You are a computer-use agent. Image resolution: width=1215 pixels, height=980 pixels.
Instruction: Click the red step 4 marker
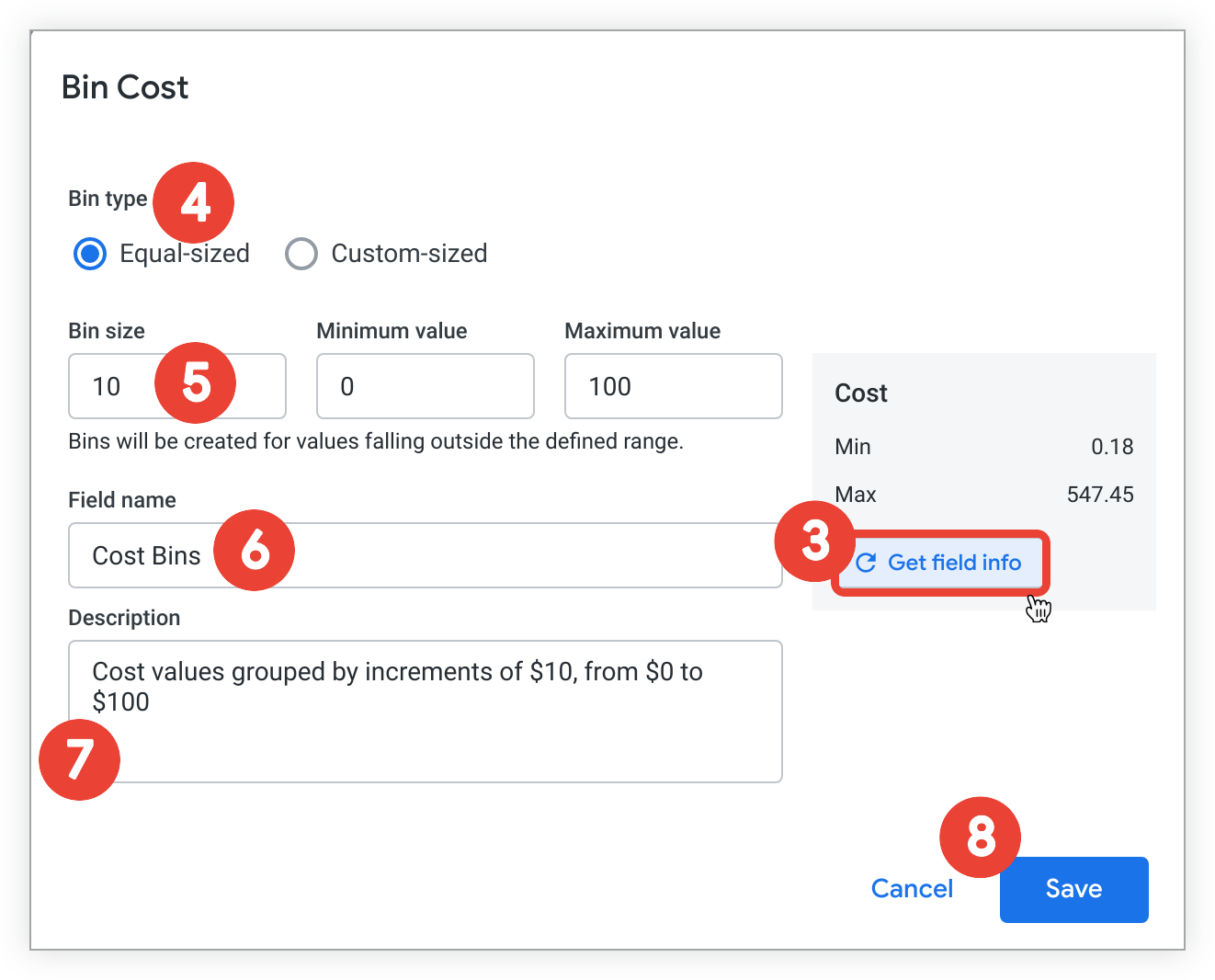pos(194,202)
